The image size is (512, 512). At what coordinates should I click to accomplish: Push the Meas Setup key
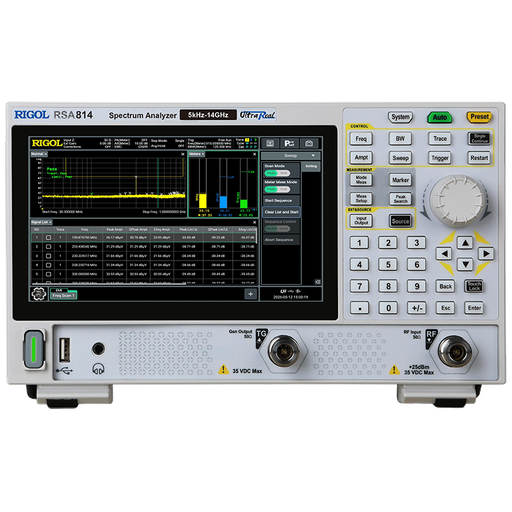pos(361,199)
